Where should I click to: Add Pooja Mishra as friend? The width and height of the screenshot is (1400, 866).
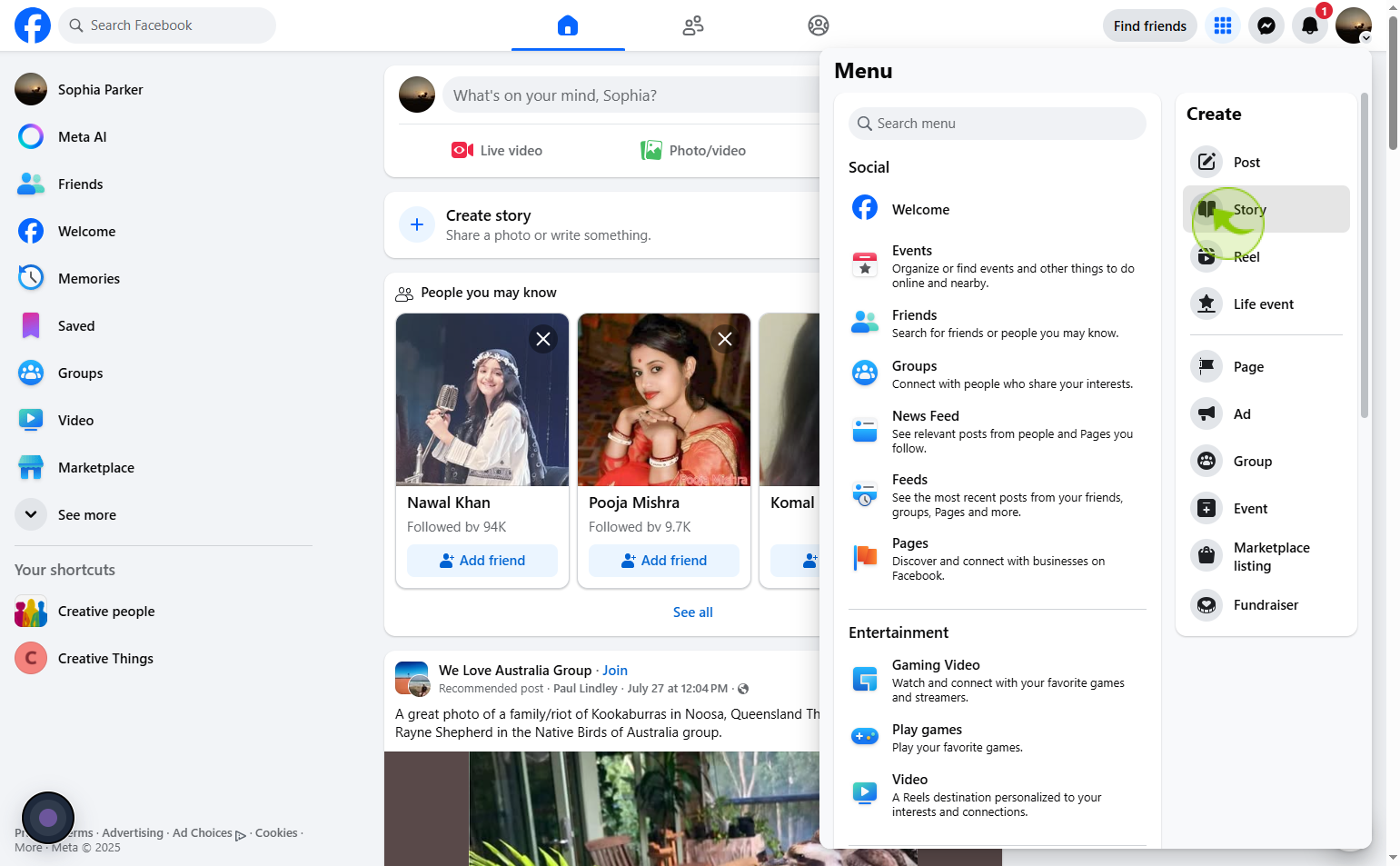click(x=664, y=561)
